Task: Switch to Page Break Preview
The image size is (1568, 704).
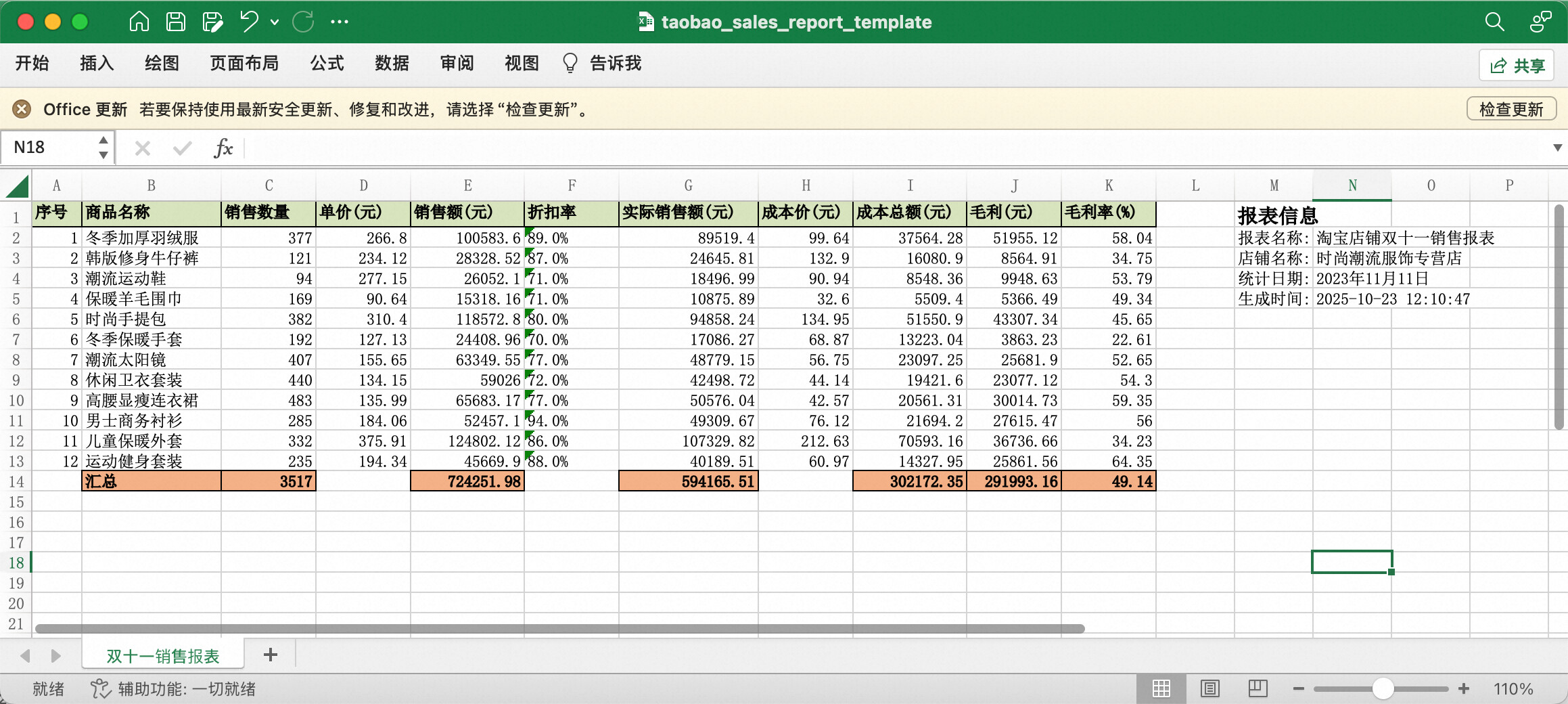Action: 1258,689
